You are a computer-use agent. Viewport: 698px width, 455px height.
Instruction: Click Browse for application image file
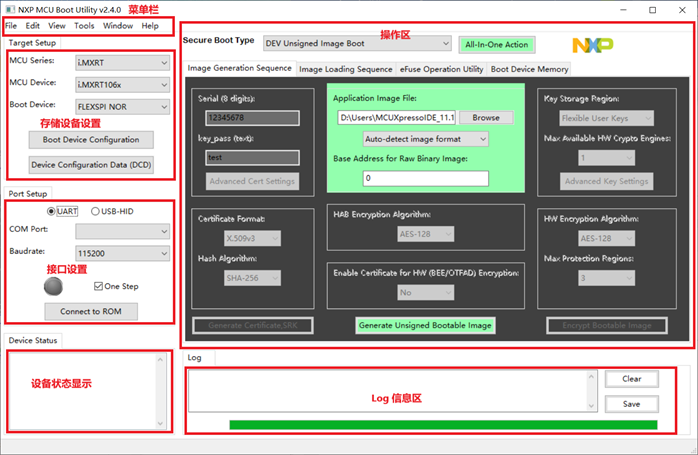pyautogui.click(x=486, y=118)
